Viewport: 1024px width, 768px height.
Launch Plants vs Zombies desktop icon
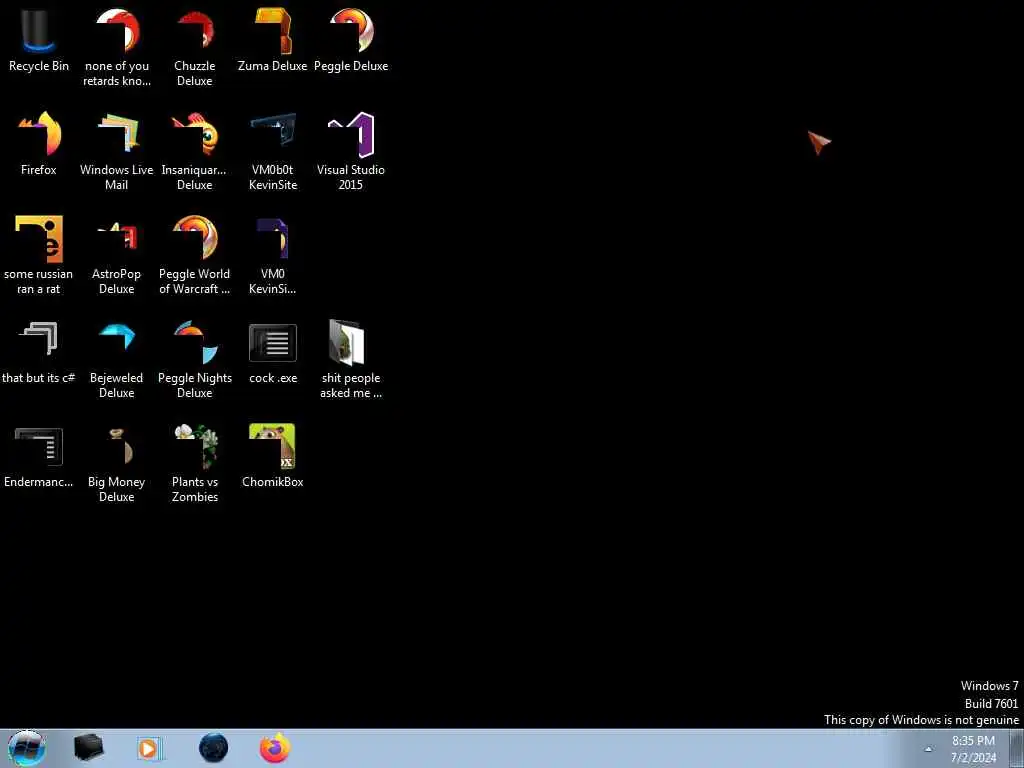point(195,463)
